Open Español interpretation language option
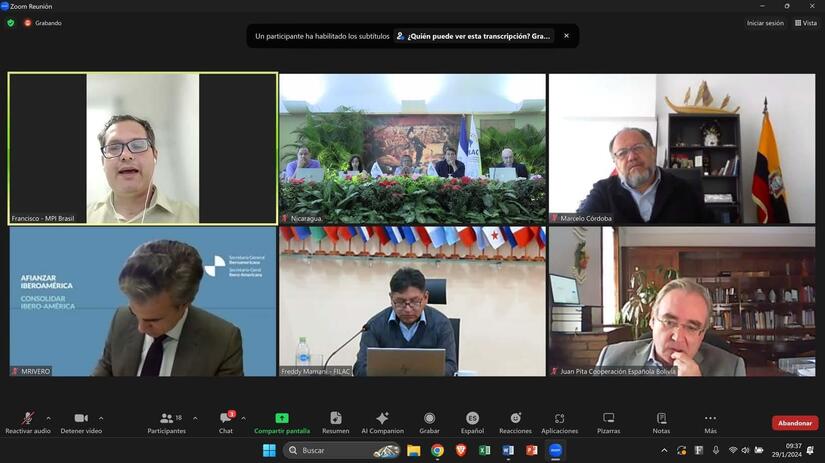 click(472, 419)
